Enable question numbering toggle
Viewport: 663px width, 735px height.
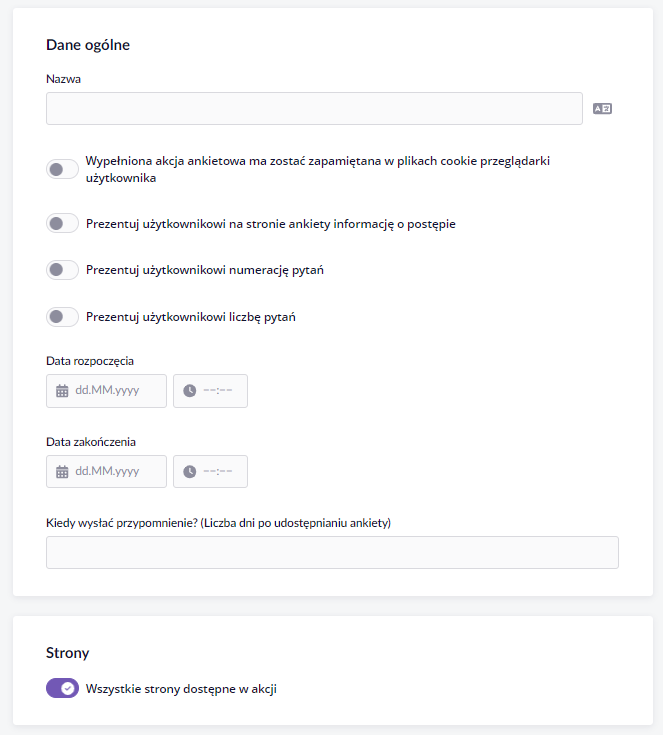pos(62,270)
